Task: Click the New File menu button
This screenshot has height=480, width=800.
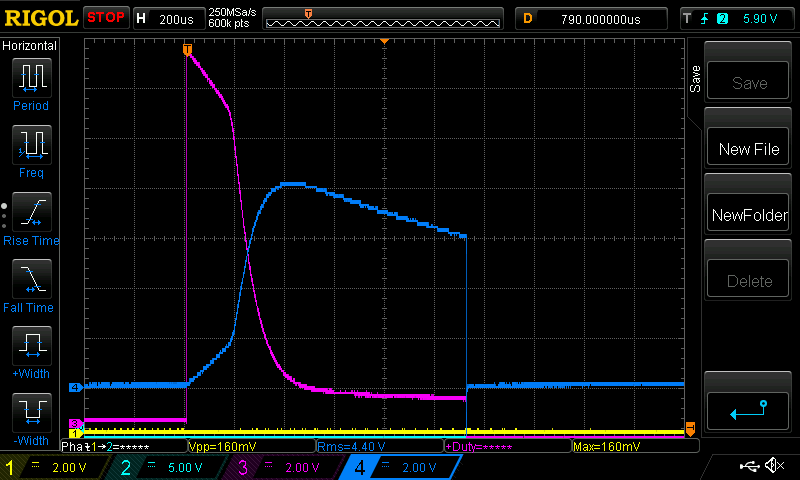Action: (x=749, y=149)
